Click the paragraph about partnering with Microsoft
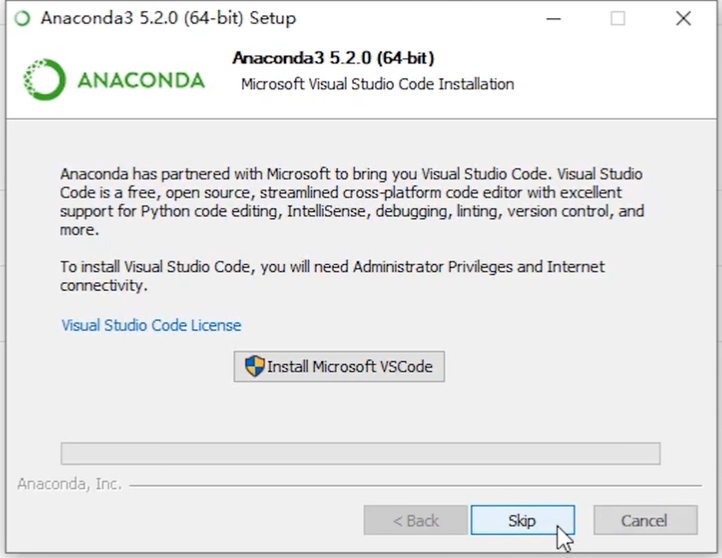Screen dimensions: 722x558 point(352,201)
